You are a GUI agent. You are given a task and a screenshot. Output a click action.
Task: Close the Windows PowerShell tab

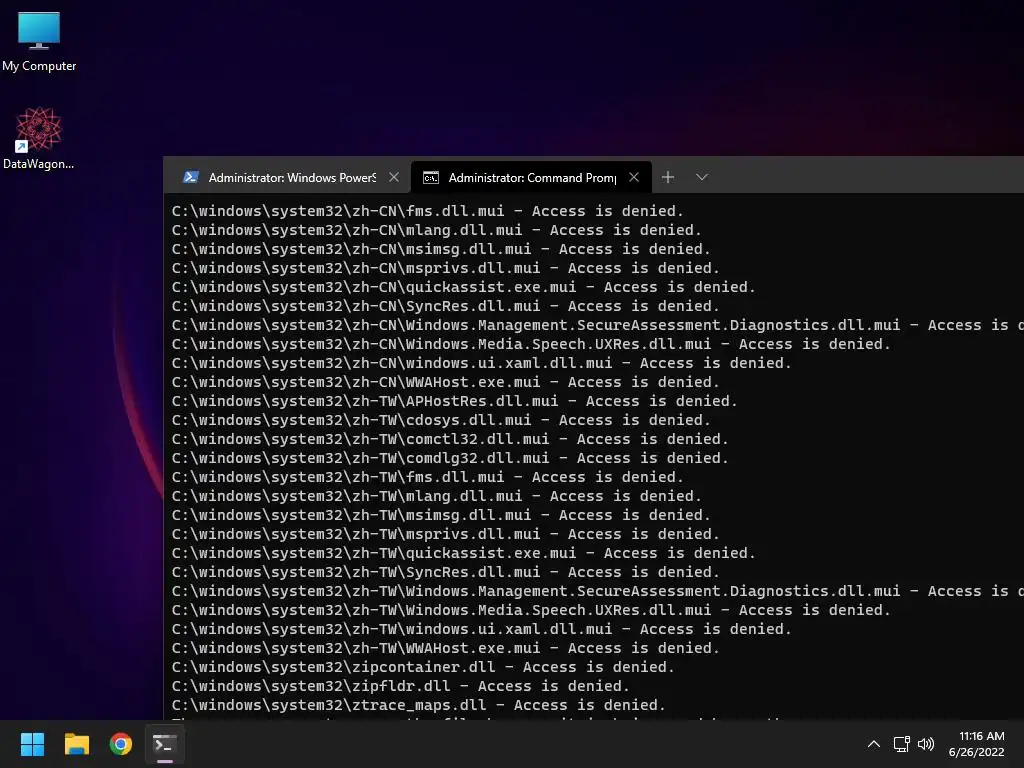pyautogui.click(x=394, y=177)
